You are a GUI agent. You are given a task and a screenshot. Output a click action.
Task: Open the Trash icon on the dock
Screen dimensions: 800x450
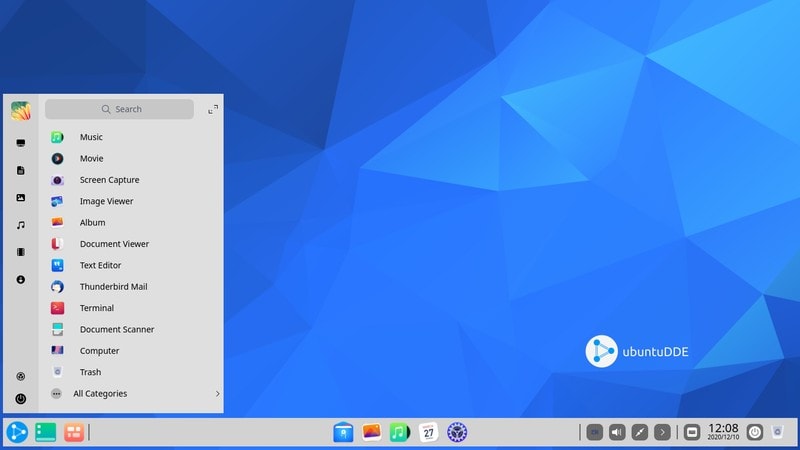[x=778, y=433]
